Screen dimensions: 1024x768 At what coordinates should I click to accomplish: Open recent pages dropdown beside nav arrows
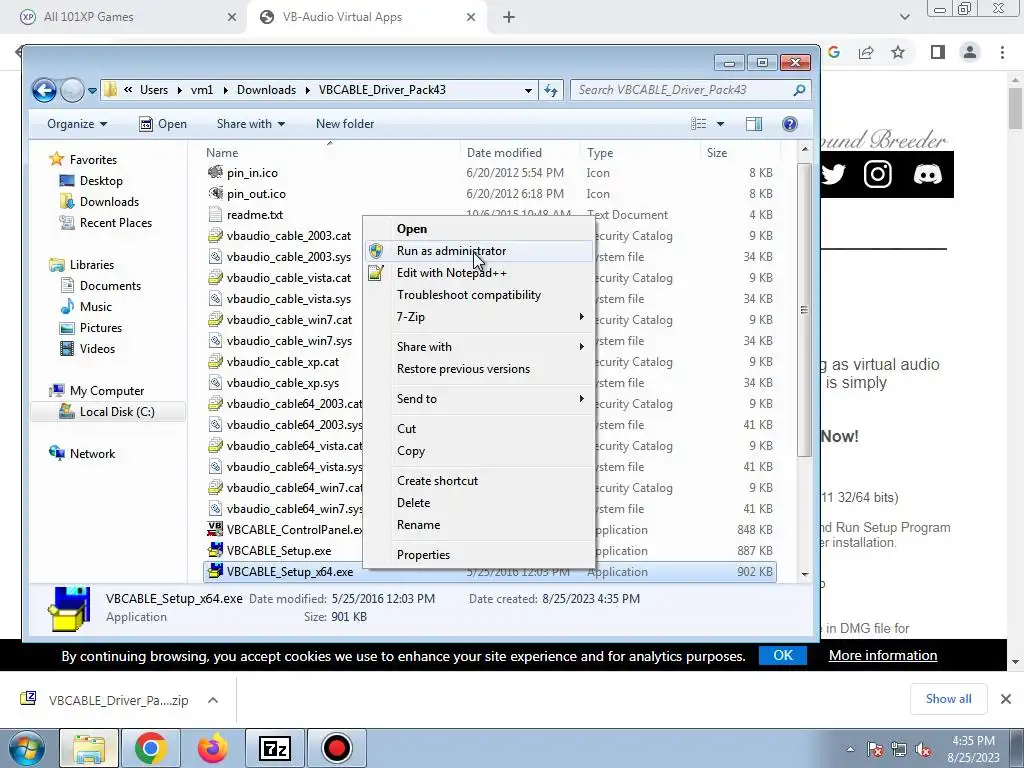pyautogui.click(x=92, y=91)
